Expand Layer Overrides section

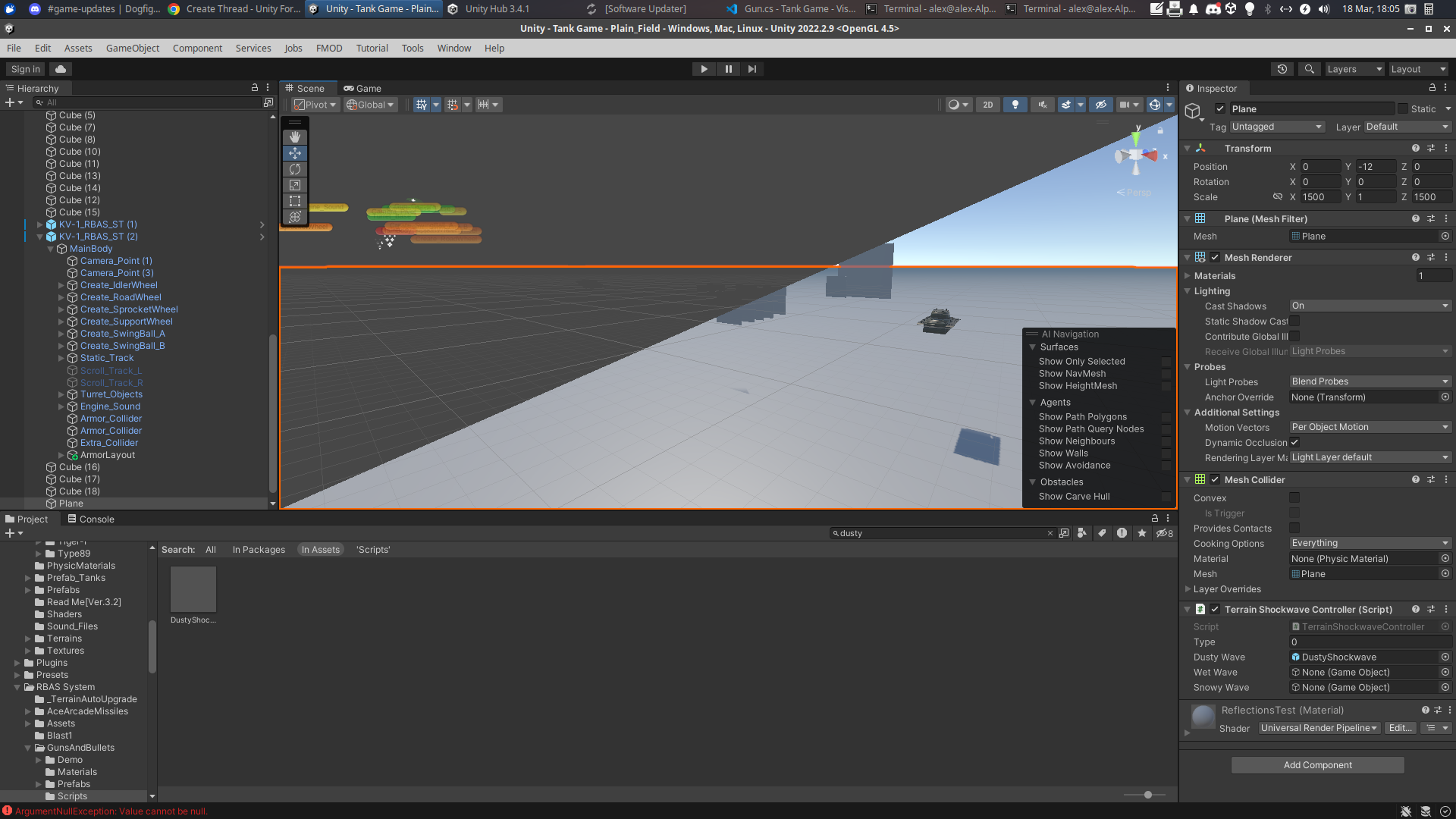1188,589
